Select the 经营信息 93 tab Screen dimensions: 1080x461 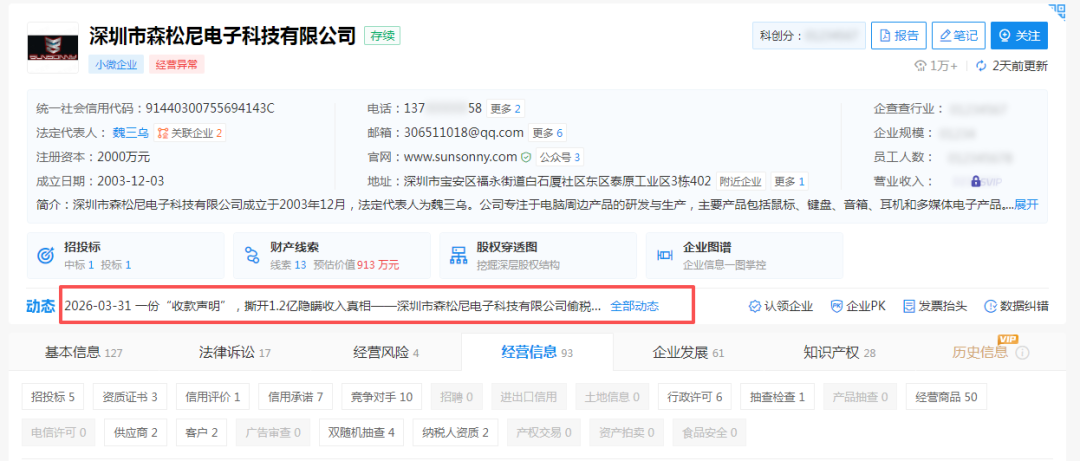click(537, 353)
